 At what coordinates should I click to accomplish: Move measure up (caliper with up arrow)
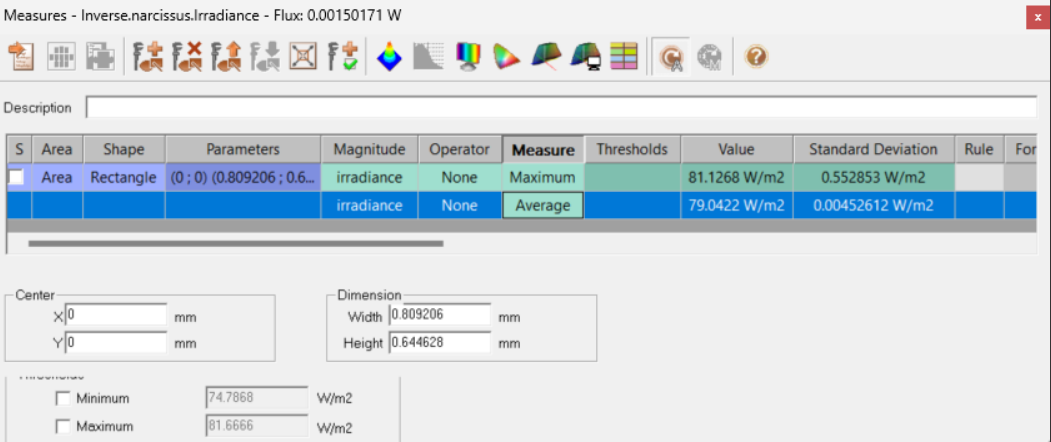(225, 56)
